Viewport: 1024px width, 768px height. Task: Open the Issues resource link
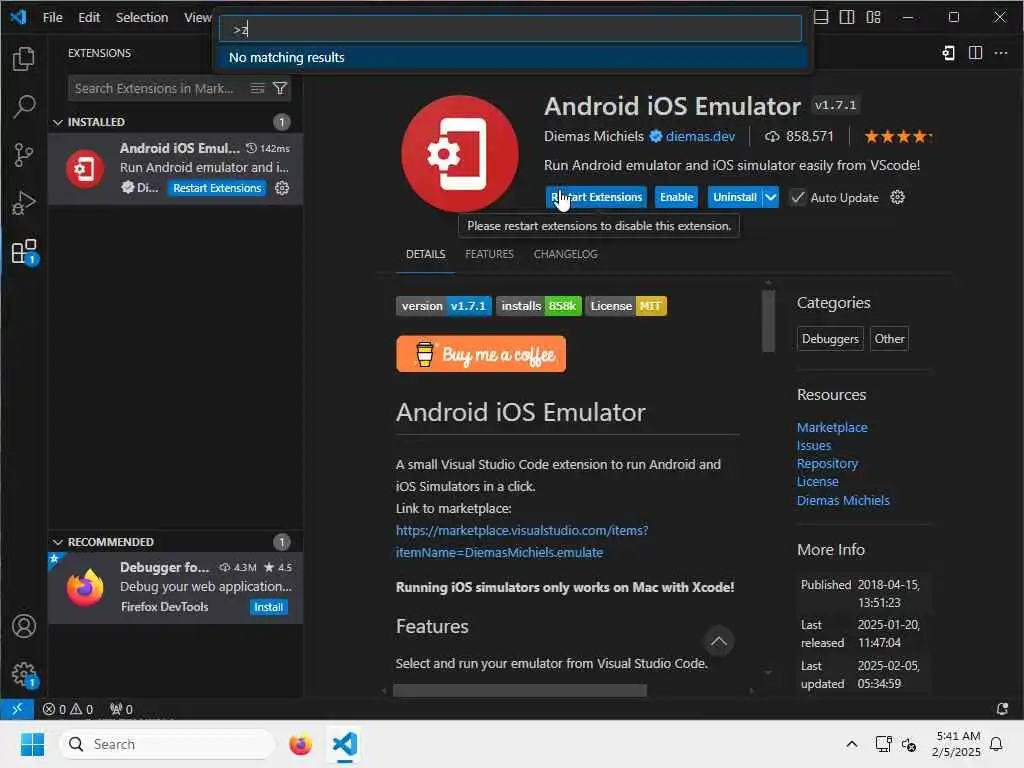click(814, 445)
